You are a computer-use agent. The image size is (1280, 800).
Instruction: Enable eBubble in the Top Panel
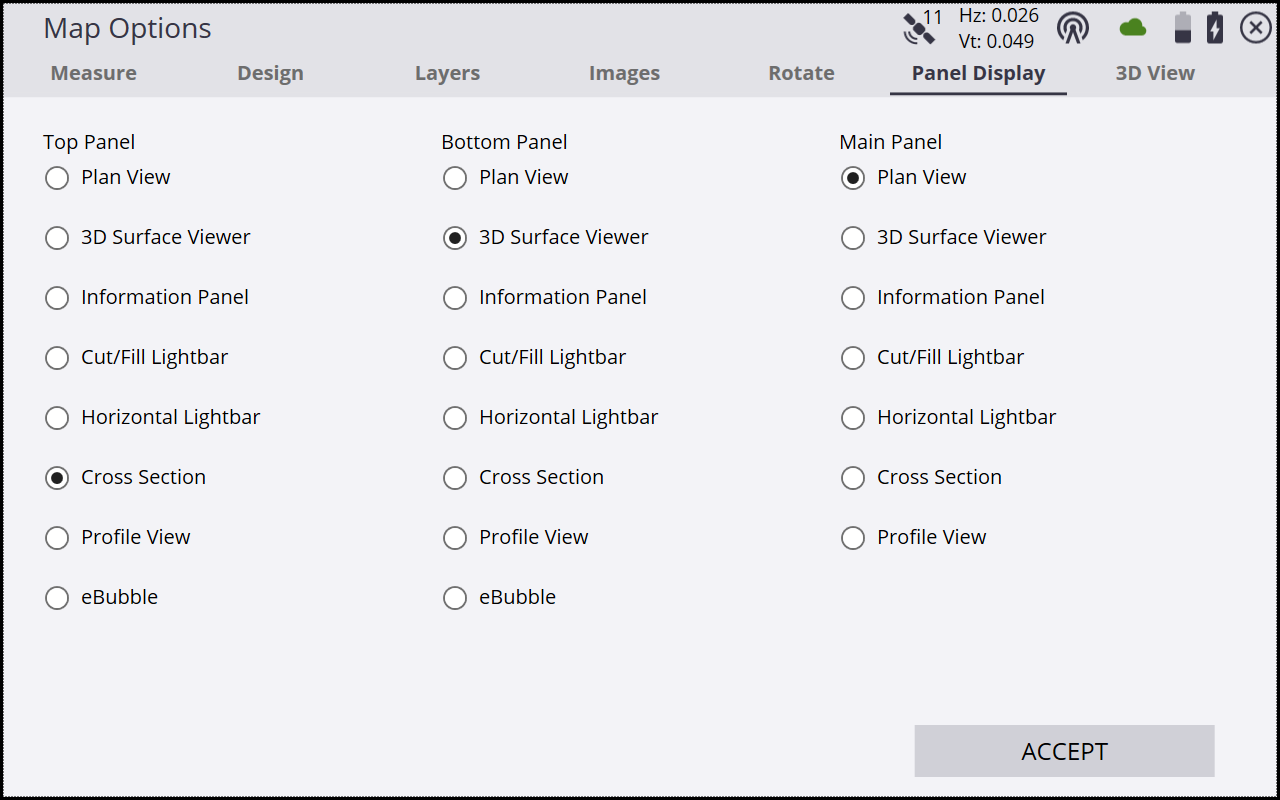pos(57,597)
